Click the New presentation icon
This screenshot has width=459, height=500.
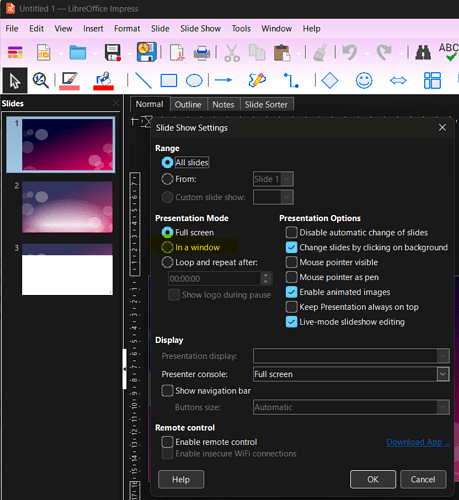[x=43, y=52]
